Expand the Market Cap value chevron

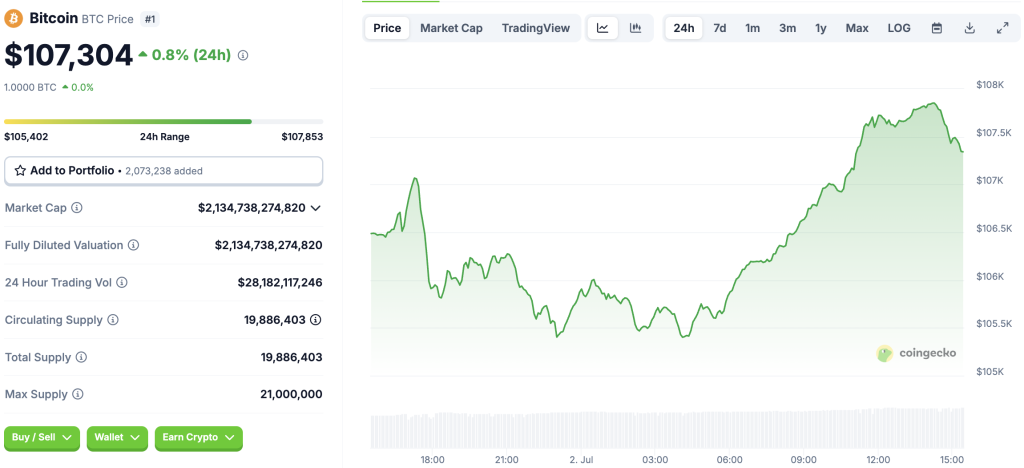pos(315,208)
